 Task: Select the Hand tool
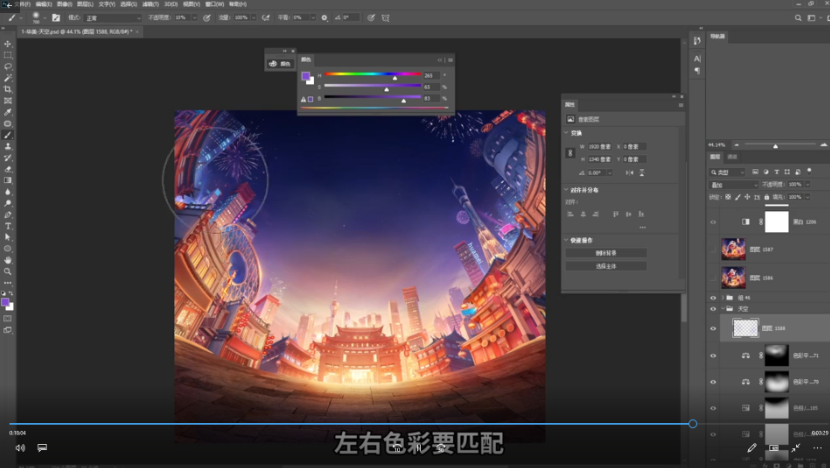7,260
